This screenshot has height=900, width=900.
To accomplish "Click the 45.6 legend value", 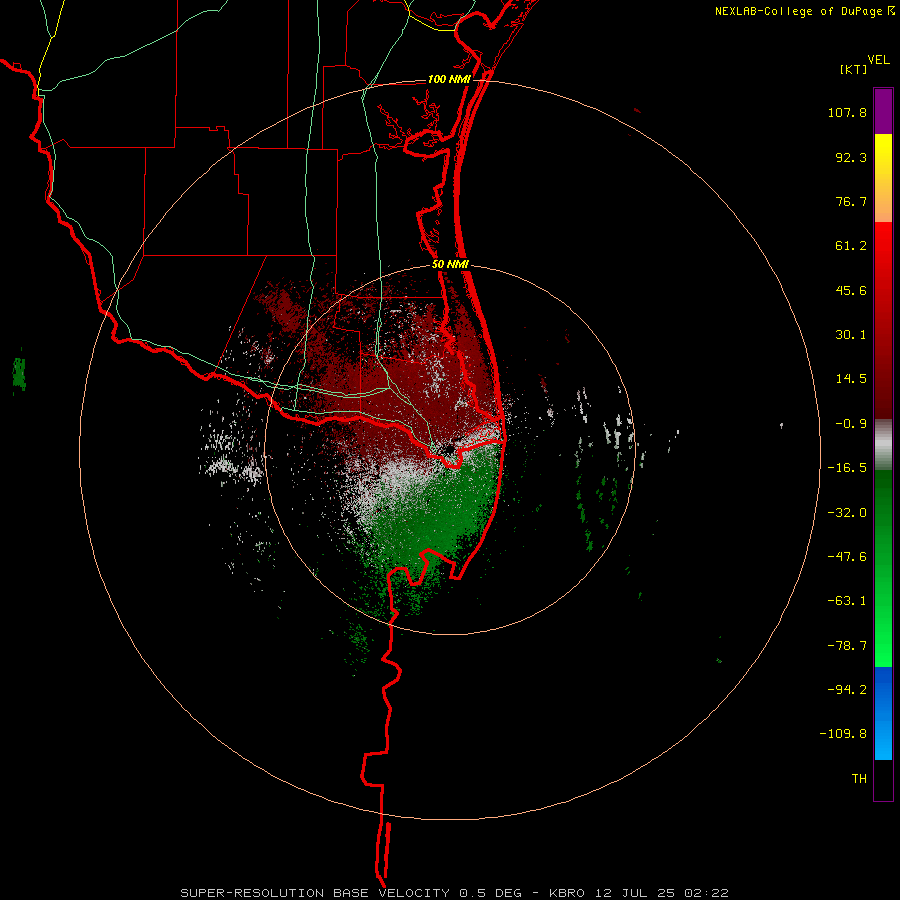I will click(x=851, y=290).
